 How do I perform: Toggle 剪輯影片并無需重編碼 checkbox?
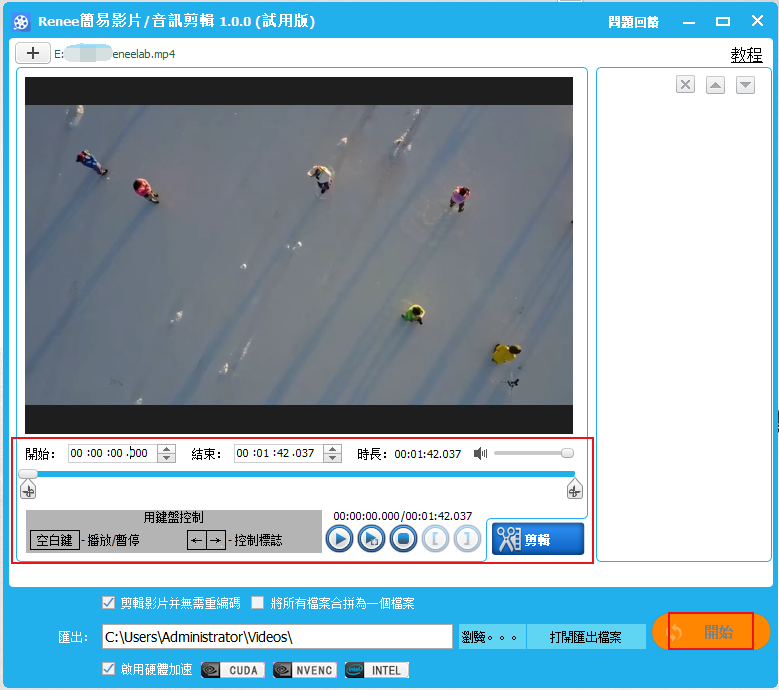tap(108, 603)
